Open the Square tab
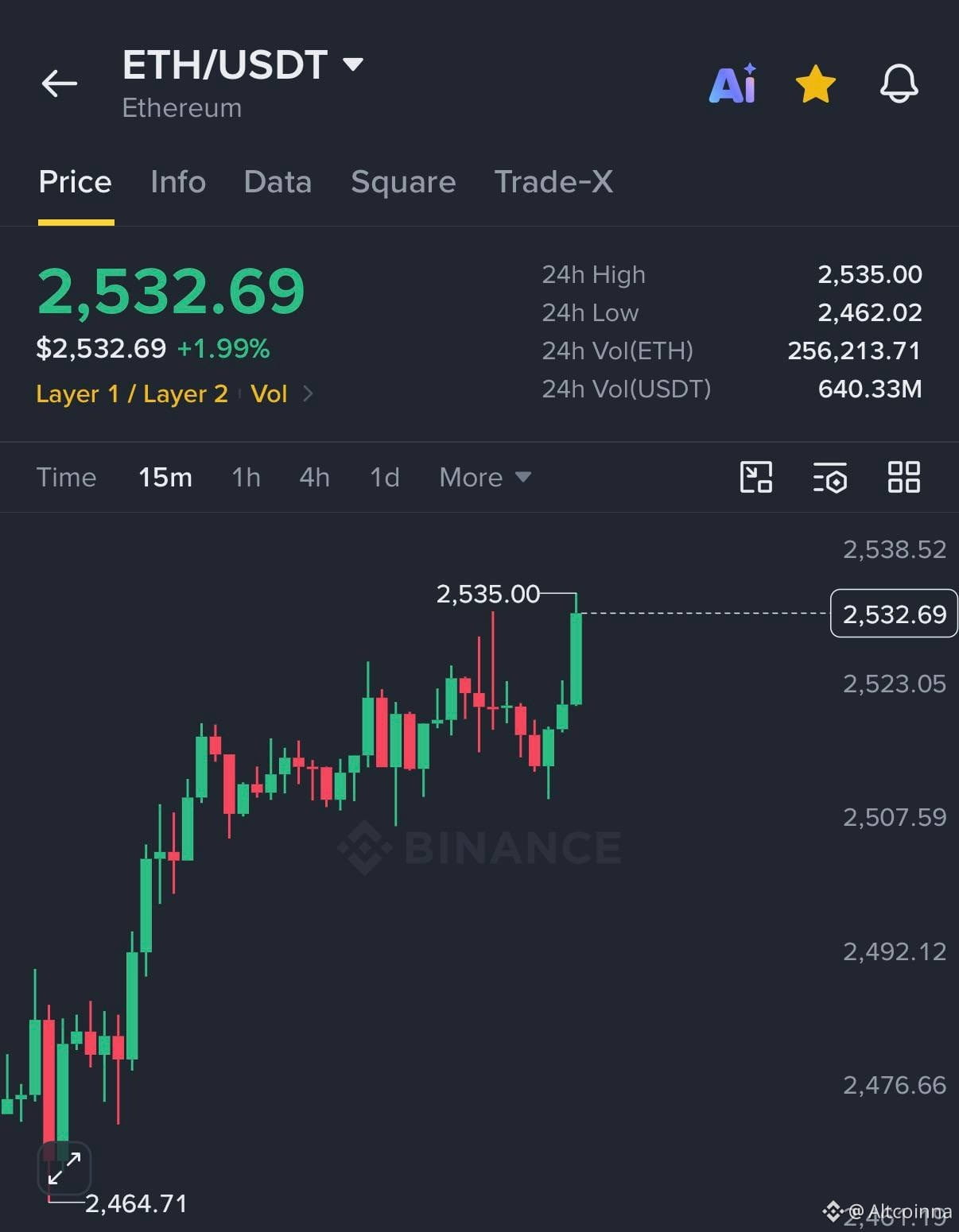 403,182
